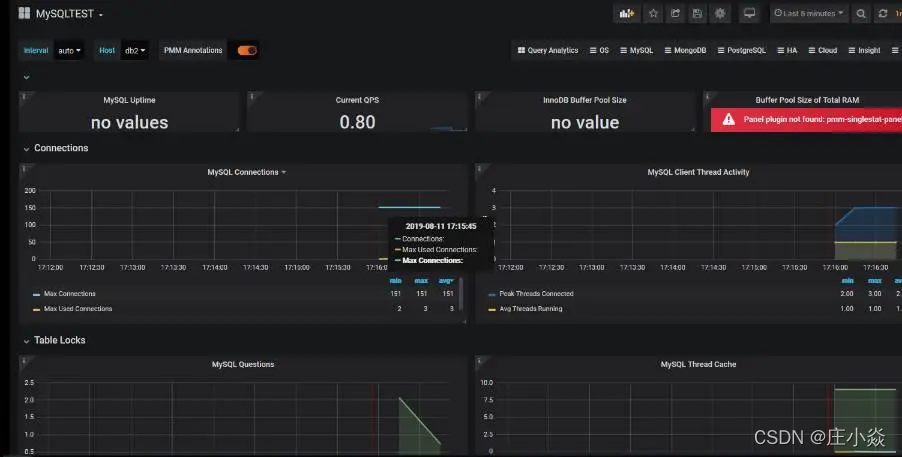Click the Avg Threads Running legend color swatch

coord(492,310)
